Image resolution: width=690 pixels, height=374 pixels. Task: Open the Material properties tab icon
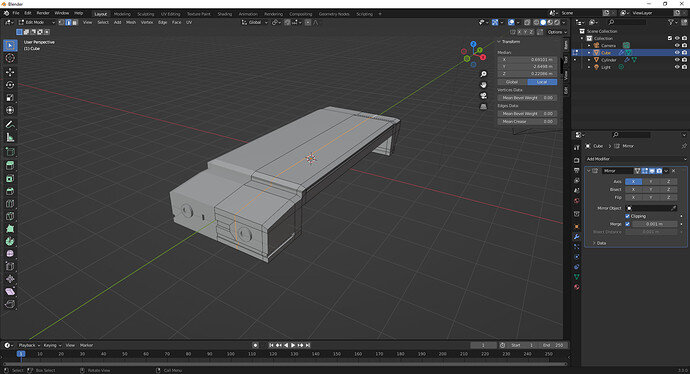576,287
